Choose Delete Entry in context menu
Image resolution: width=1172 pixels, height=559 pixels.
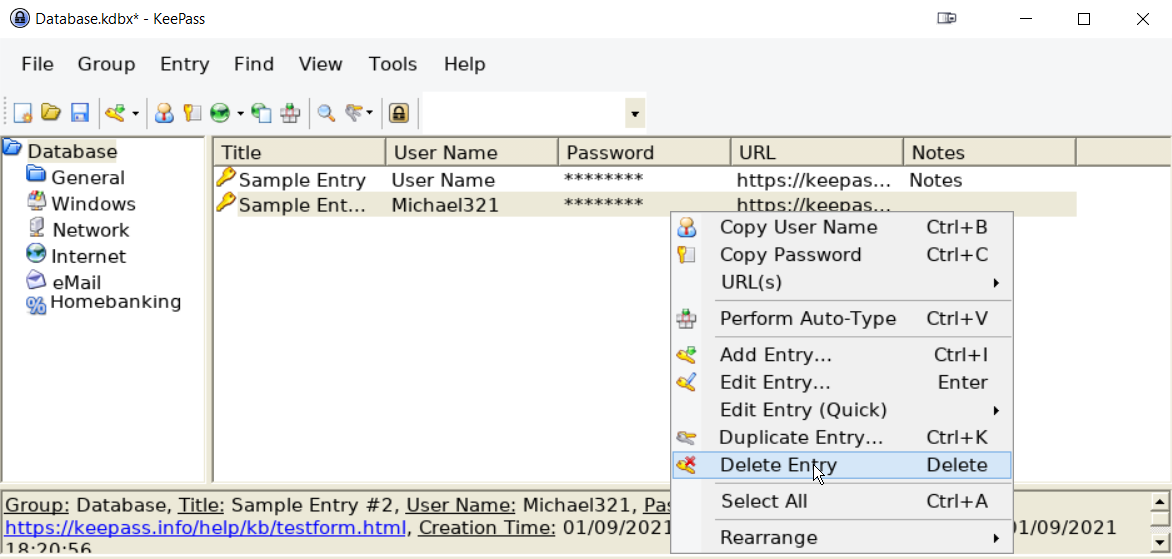coord(842,465)
